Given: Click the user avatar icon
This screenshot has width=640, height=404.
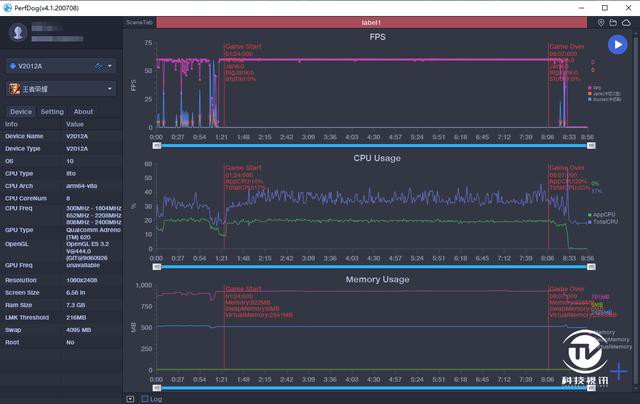Looking at the screenshot, I should [x=18, y=32].
